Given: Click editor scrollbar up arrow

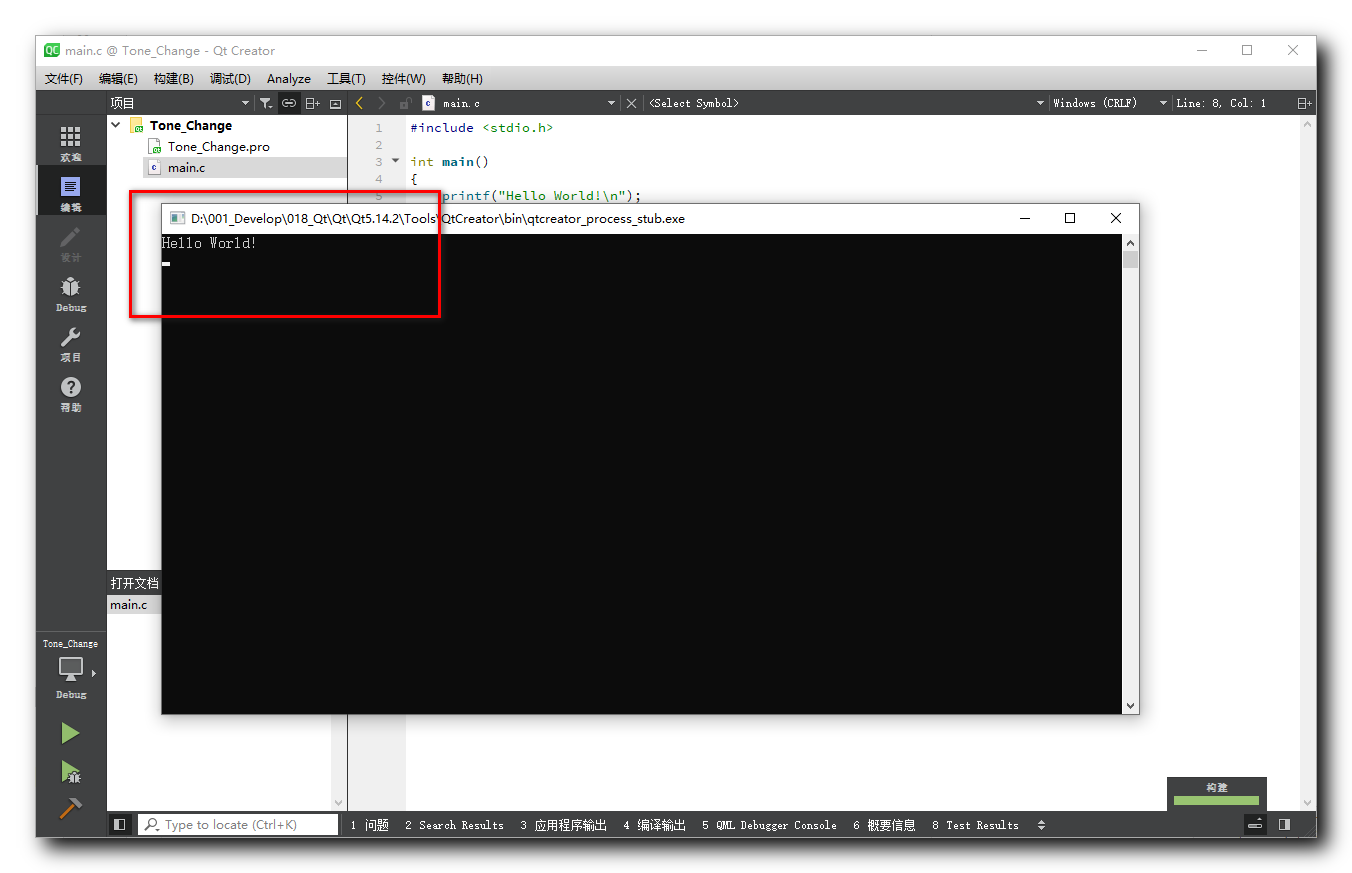Looking at the screenshot, I should click(x=1308, y=123).
